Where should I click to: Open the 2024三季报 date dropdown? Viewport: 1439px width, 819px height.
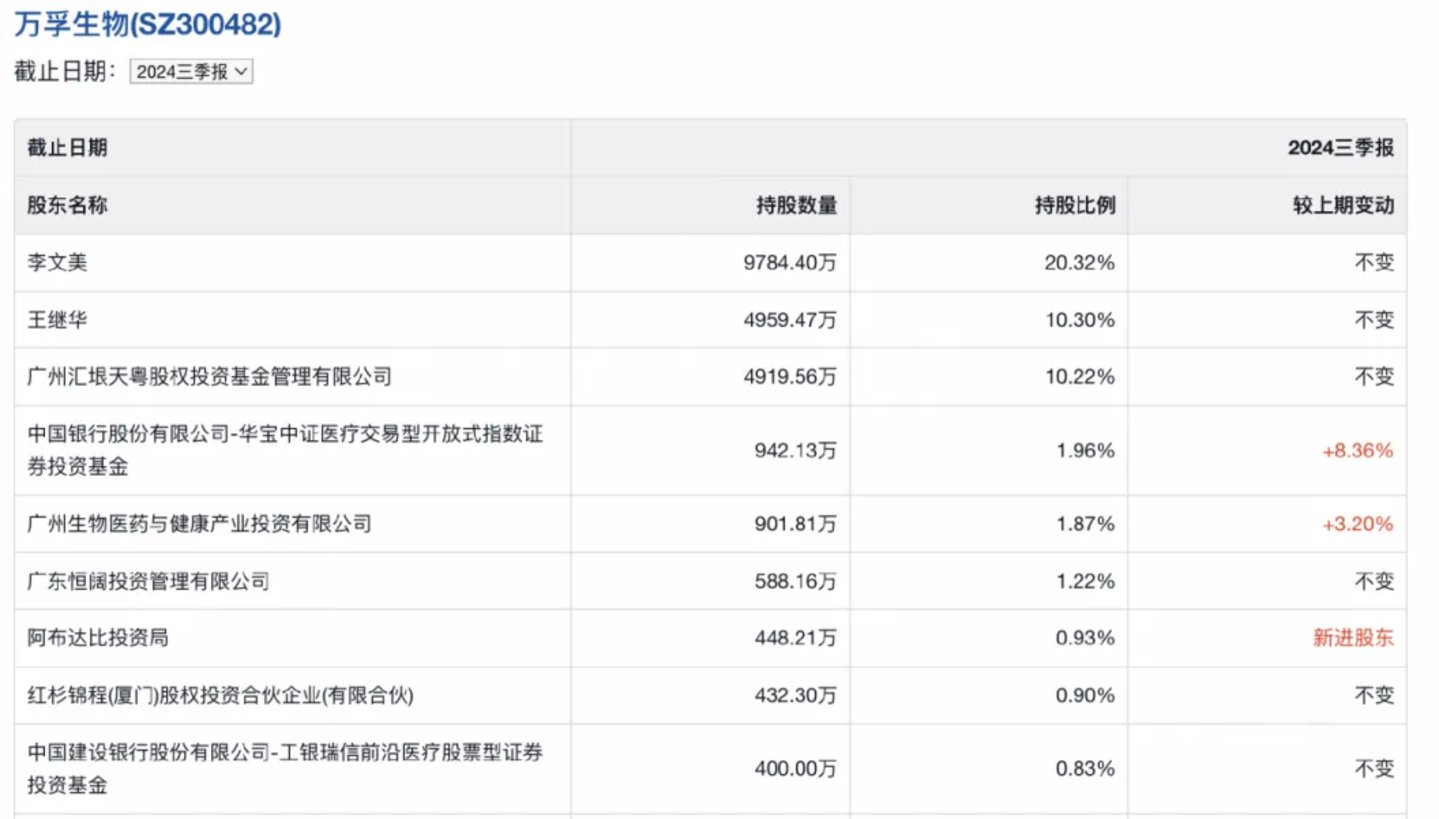(191, 72)
